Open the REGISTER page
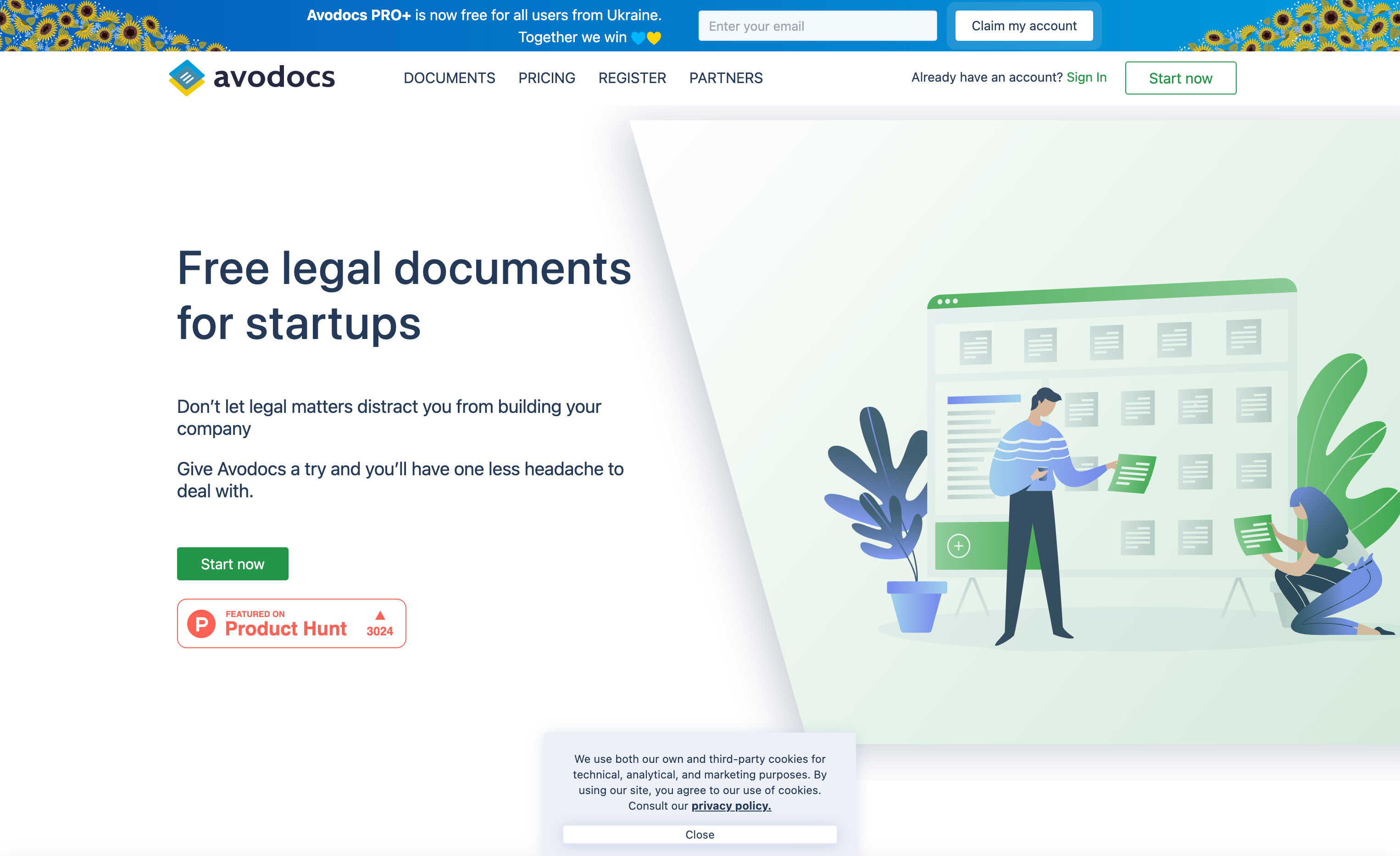1400x856 pixels. point(632,78)
